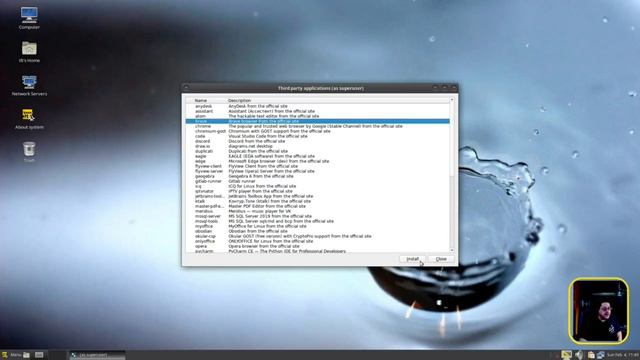Select the duplicati row
Viewport: 640px width, 360px height.
click(318, 151)
